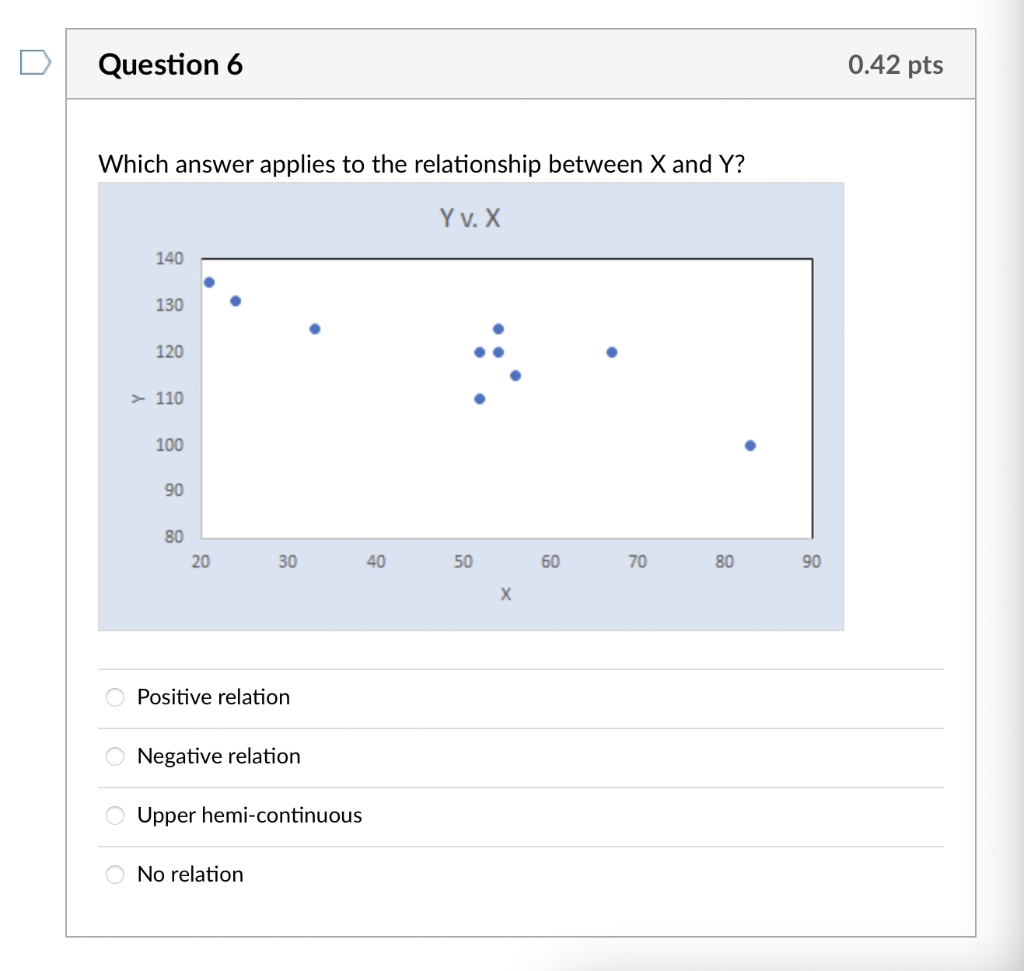Pick the Upper hemi-continuous option

(x=115, y=815)
